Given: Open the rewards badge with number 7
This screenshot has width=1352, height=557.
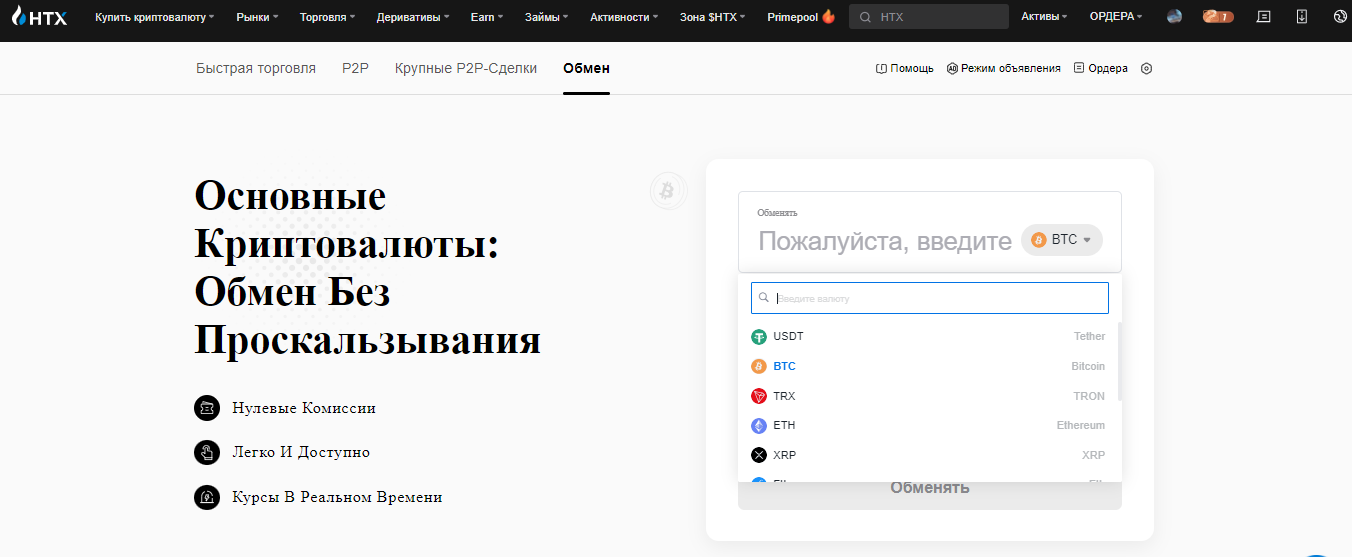Looking at the screenshot, I should pos(1217,17).
